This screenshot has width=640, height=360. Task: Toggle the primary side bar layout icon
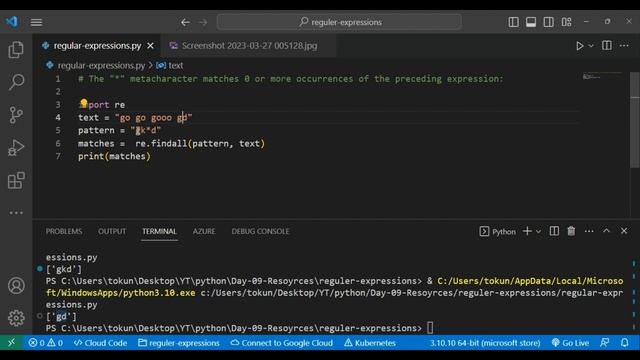(x=513, y=22)
